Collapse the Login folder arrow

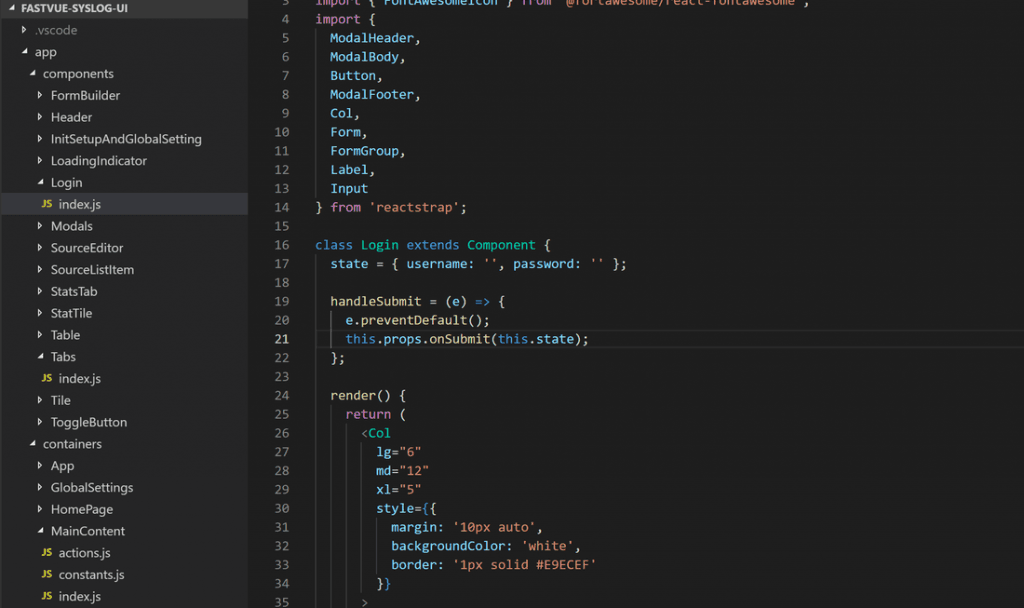click(40, 182)
